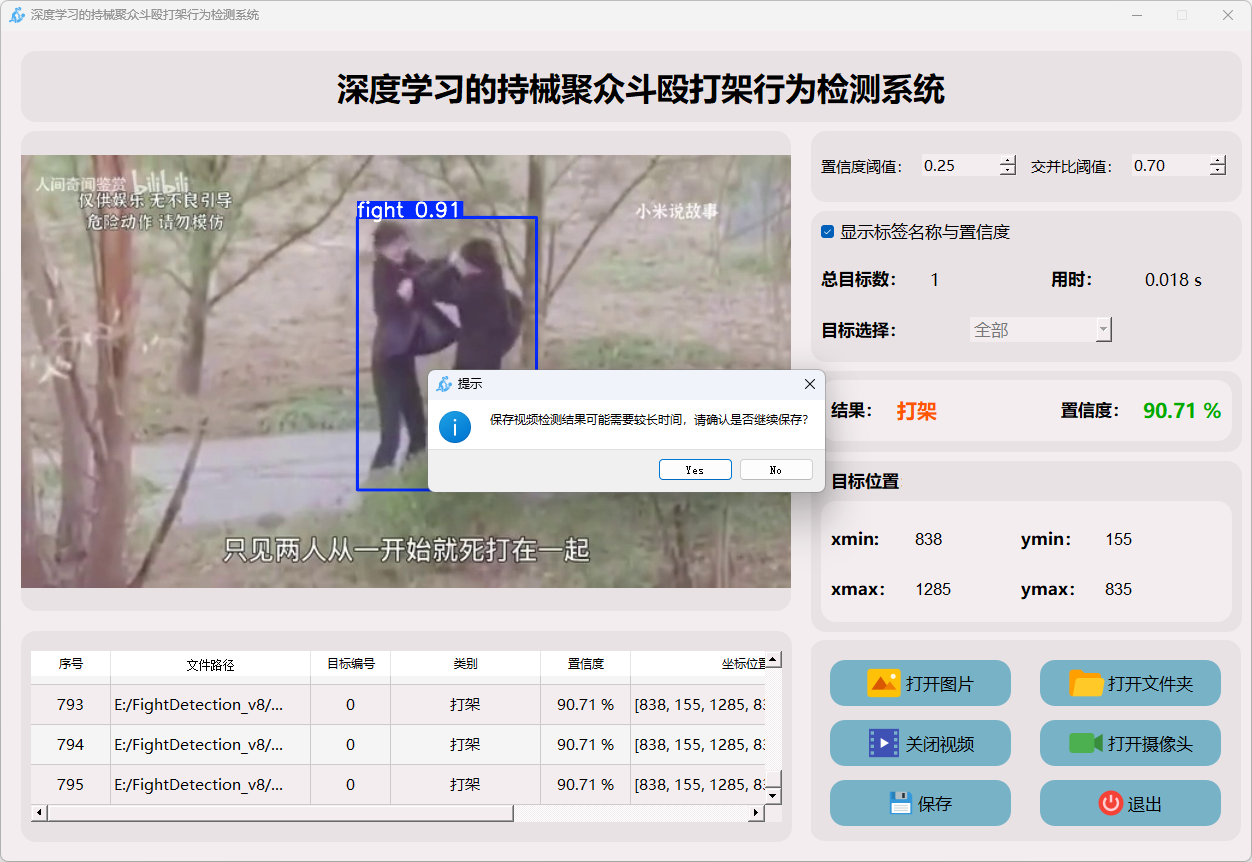This screenshot has width=1252, height=862.
Task: Click the 置信度阈值 input field
Action: pos(959,166)
